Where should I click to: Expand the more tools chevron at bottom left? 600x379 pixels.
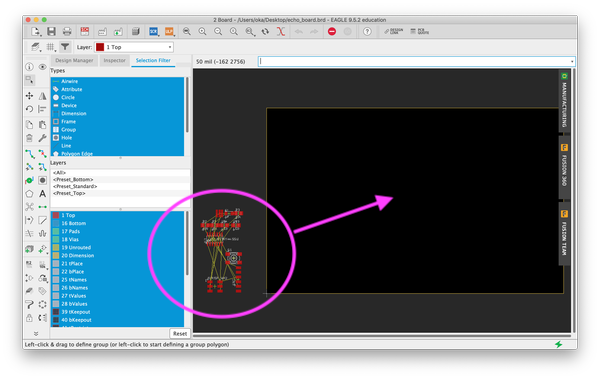click(x=36, y=333)
